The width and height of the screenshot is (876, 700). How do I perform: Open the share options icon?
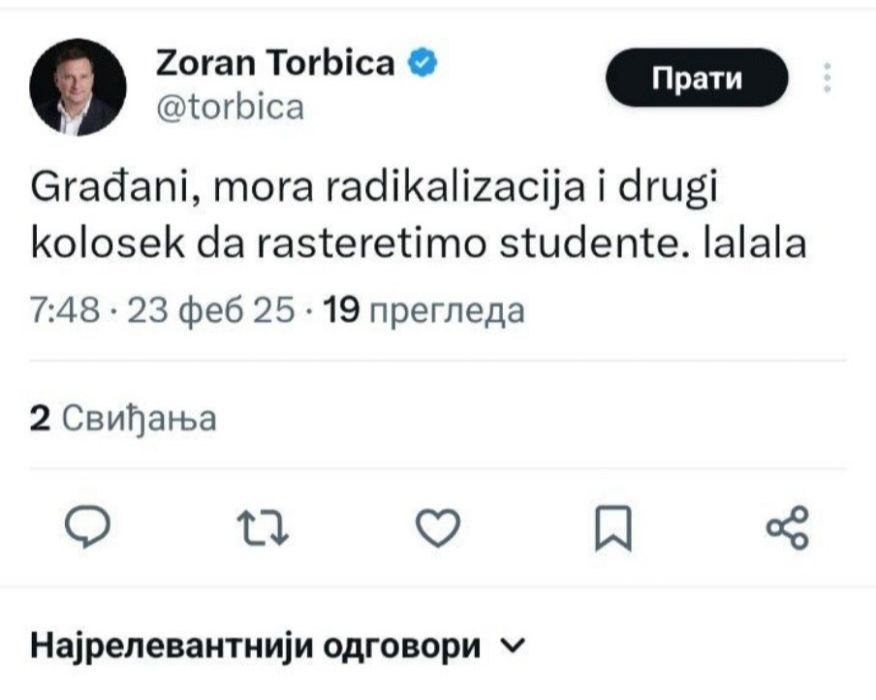point(786,527)
